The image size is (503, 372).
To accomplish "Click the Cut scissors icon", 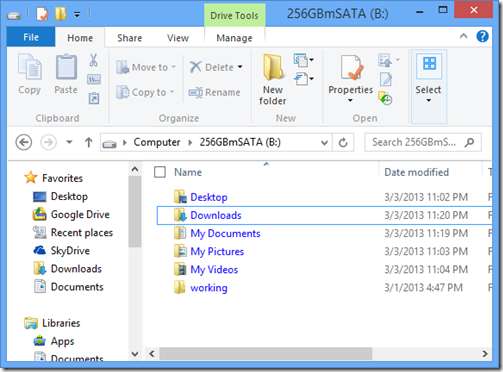I will coord(94,60).
